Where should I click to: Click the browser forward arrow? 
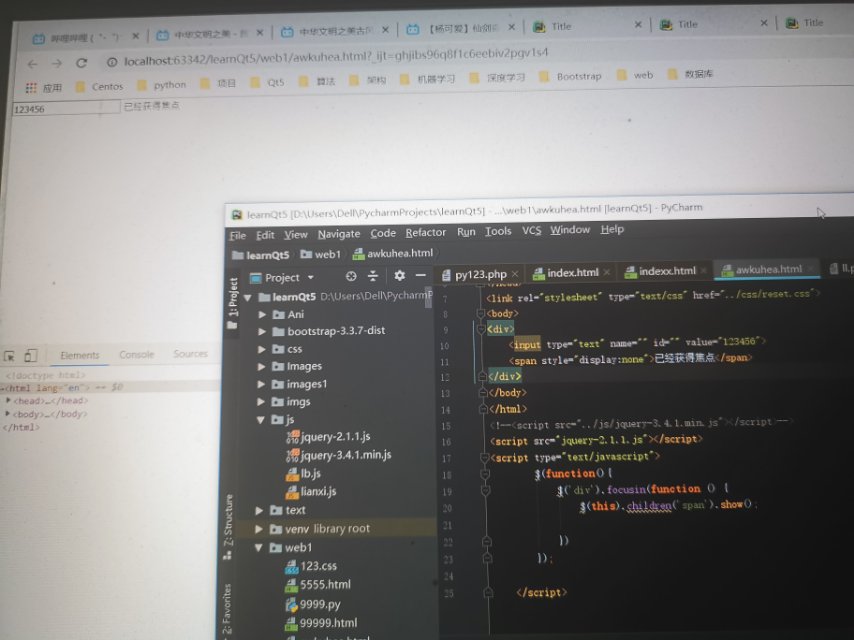57,64
